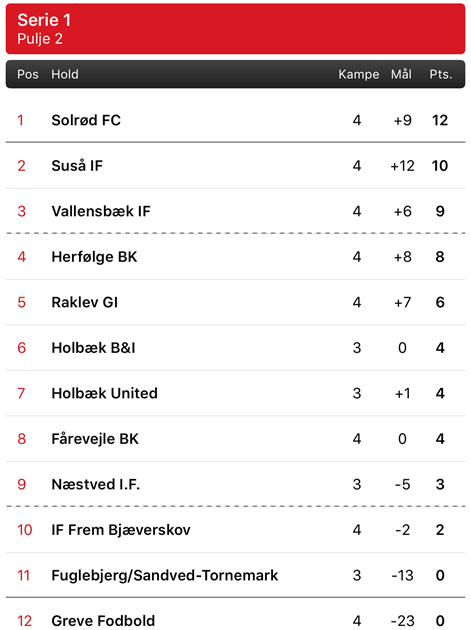
Task: Open the Næstved I.F. entry
Action: pyautogui.click(x=236, y=484)
